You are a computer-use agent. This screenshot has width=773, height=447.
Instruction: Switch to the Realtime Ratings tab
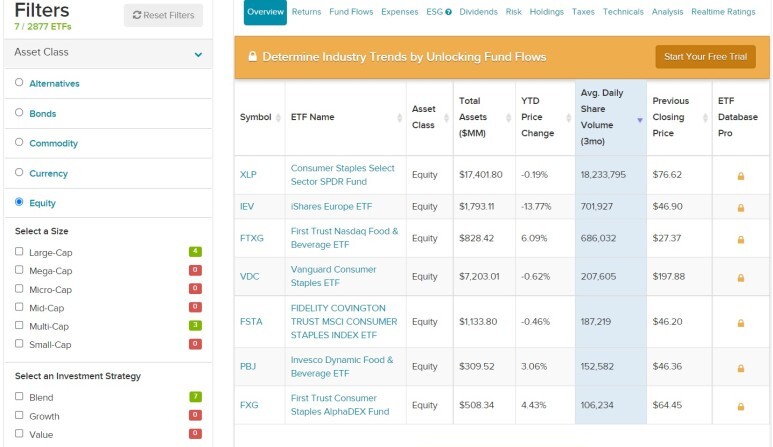point(723,12)
